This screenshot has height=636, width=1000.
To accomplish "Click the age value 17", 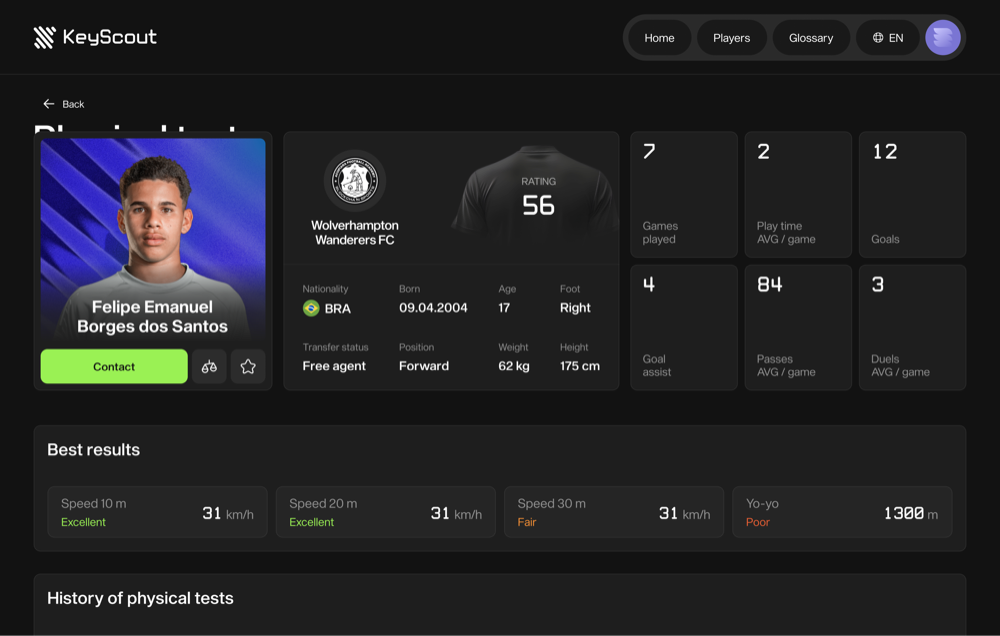I will 504,307.
